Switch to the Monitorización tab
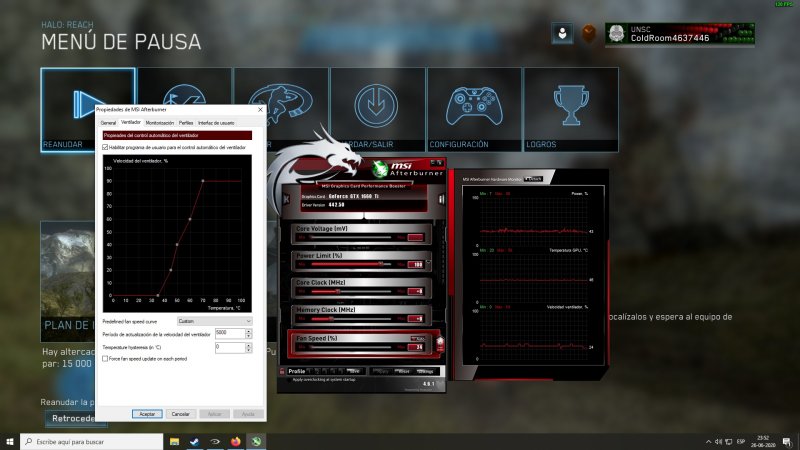 [160, 123]
